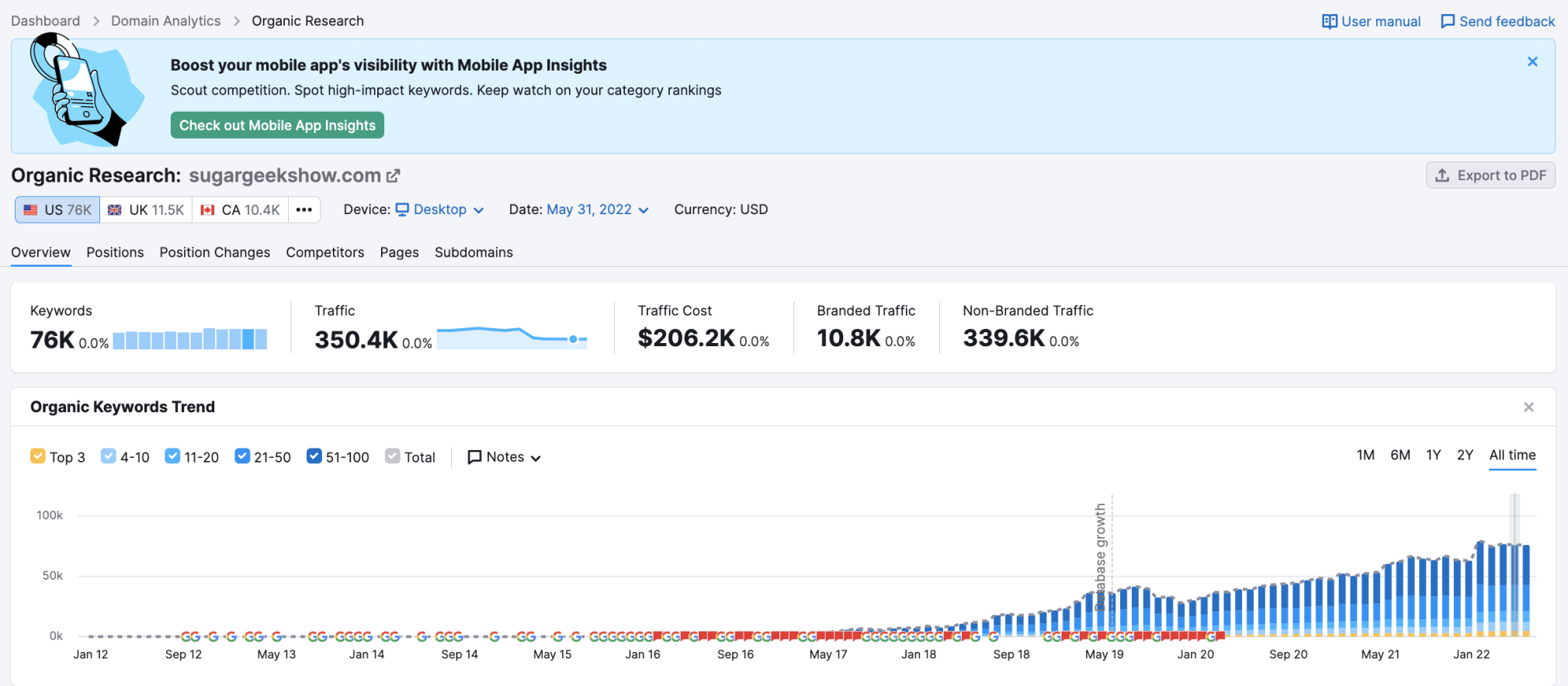The image size is (1568, 686).
Task: Expand the Notes dropdown arrow
Action: pyautogui.click(x=536, y=458)
